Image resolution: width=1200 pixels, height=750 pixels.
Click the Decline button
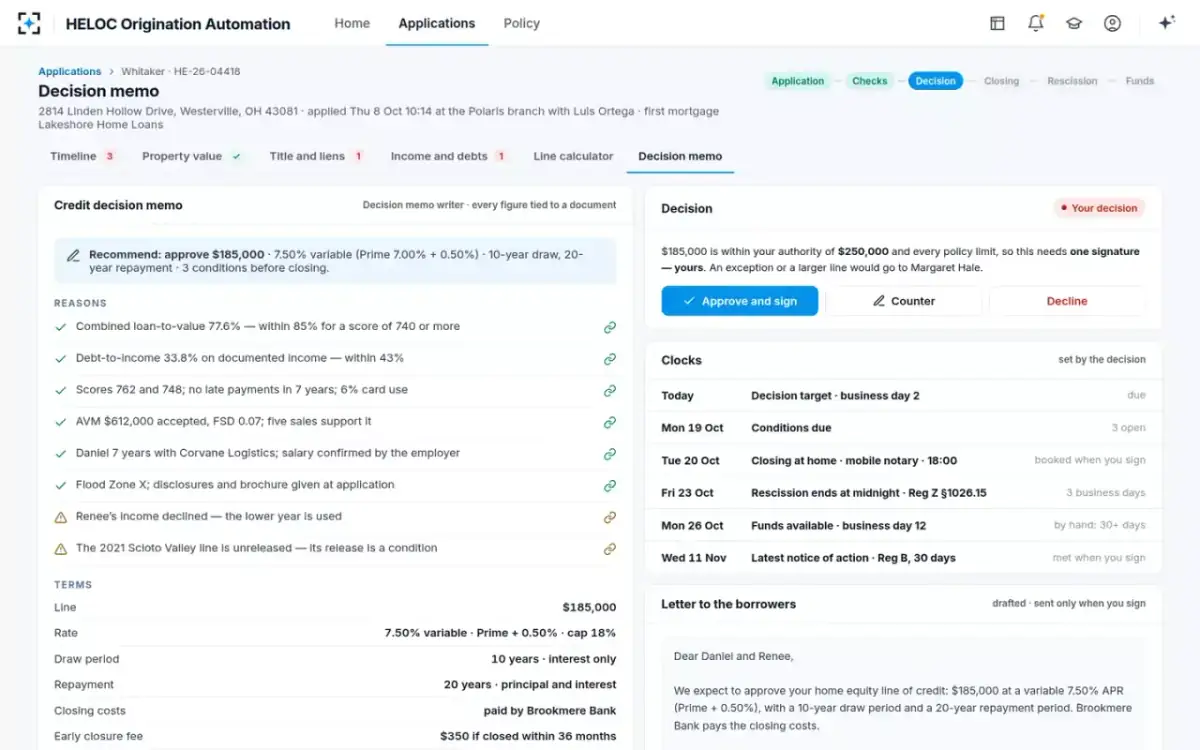coord(1067,301)
